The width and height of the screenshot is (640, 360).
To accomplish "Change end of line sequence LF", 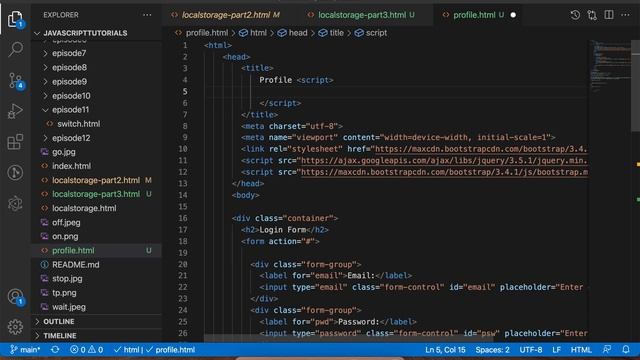I will click(x=556, y=350).
